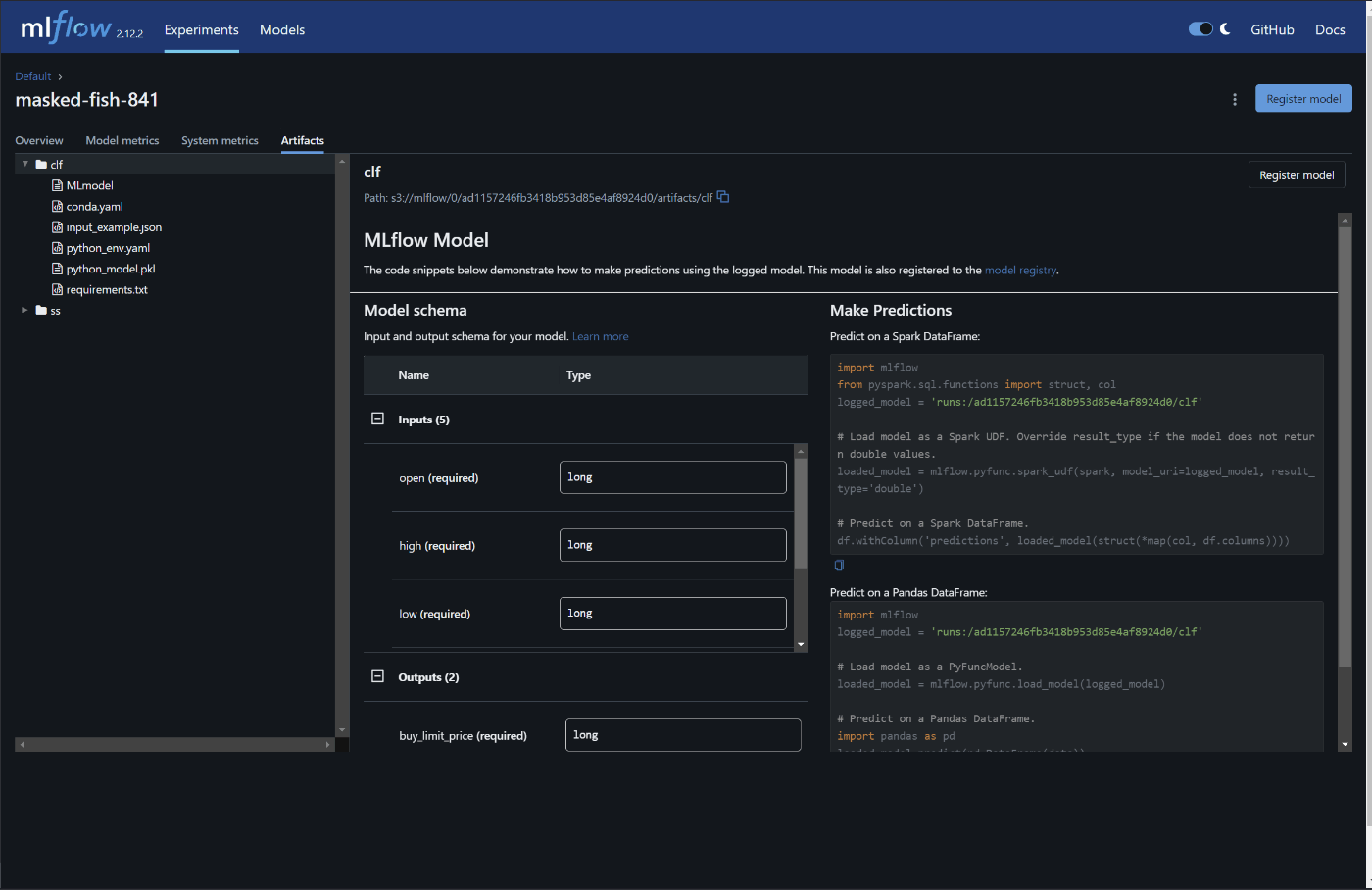This screenshot has width=1372, height=890.
Task: Switch to the Models tab
Action: [282, 29]
